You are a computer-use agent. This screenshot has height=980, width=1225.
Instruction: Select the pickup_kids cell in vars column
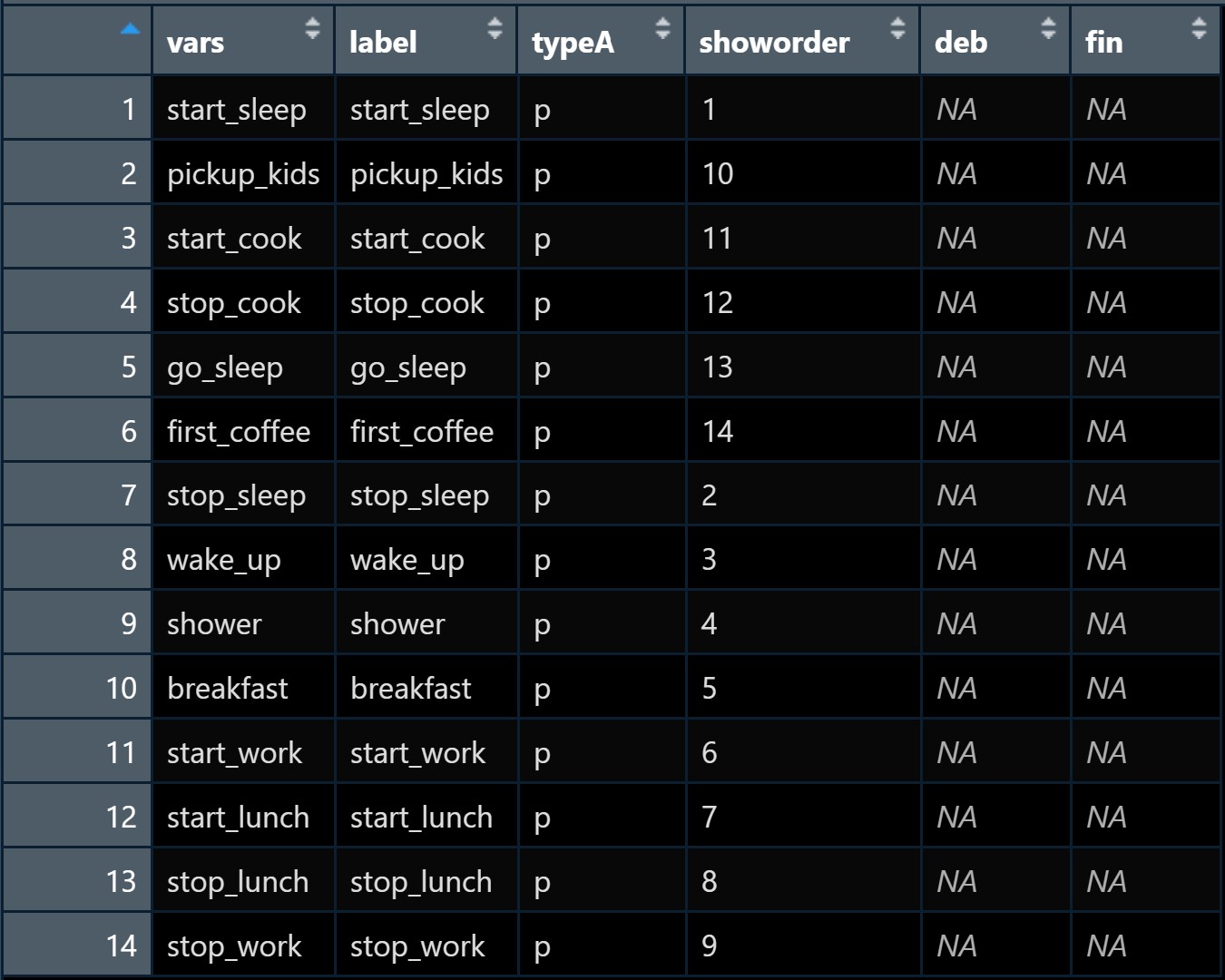[x=243, y=174]
